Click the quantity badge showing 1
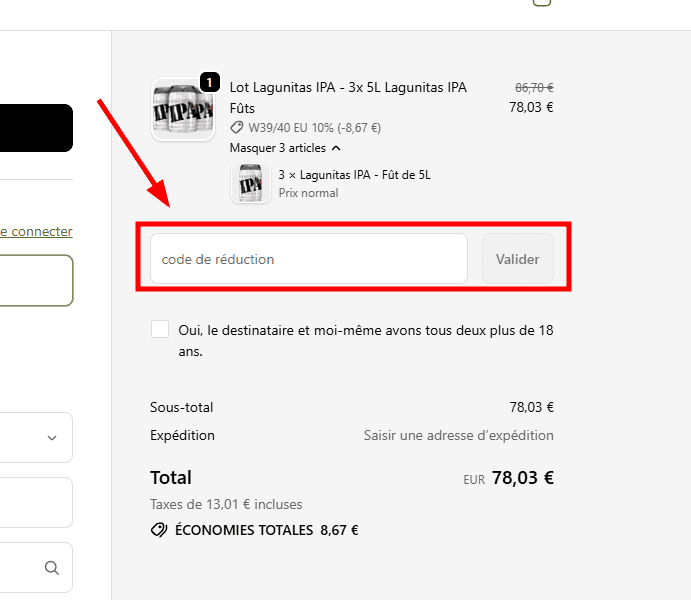The height and width of the screenshot is (600, 691). click(x=210, y=82)
